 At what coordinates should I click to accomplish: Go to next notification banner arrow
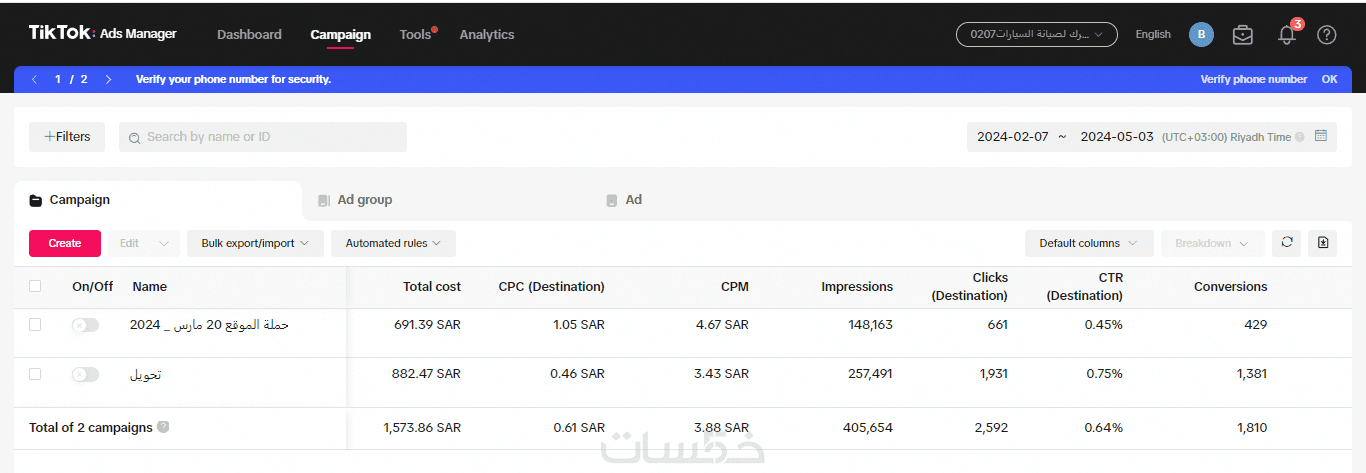(x=108, y=79)
